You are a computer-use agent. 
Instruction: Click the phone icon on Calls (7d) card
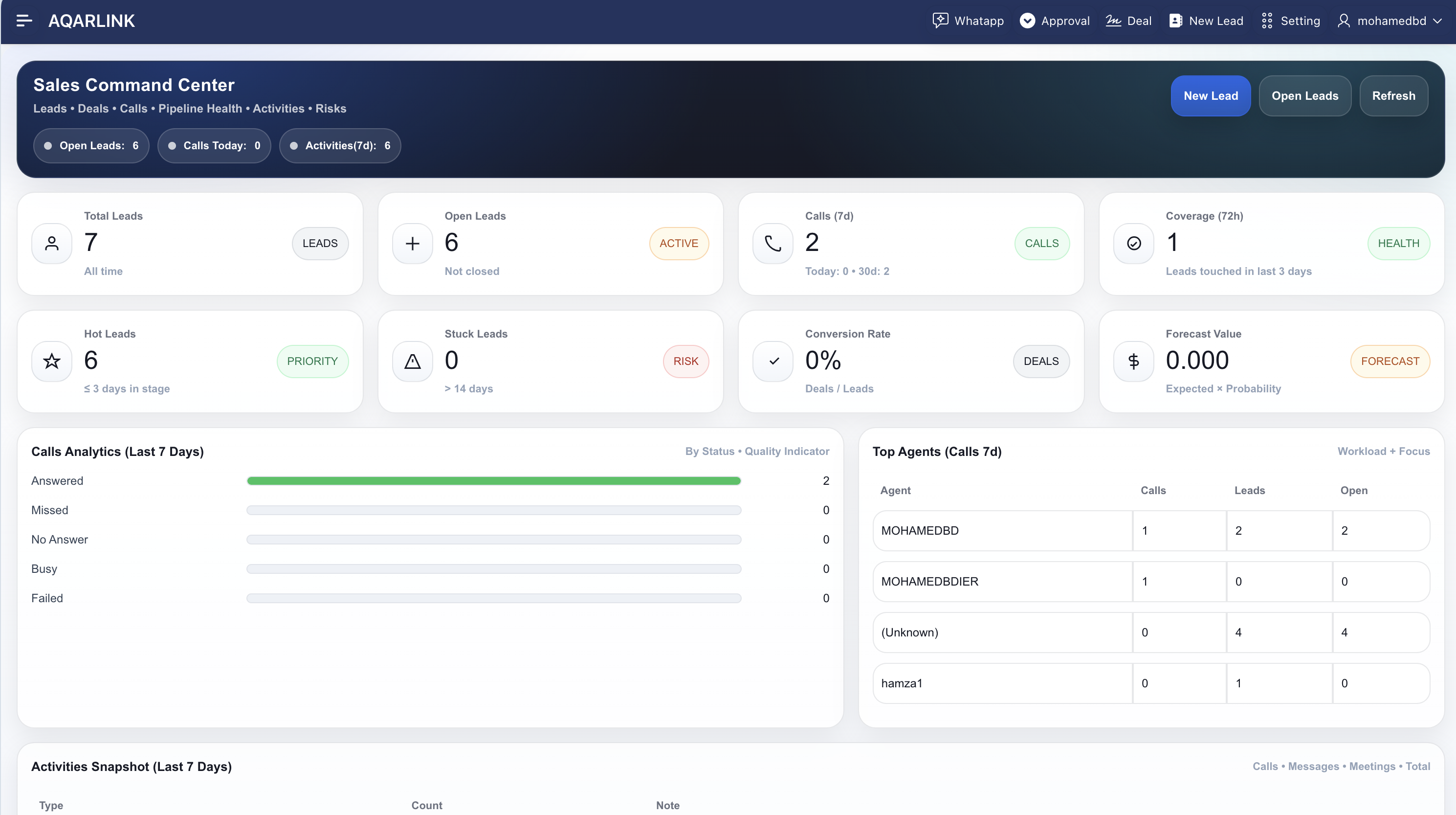(772, 243)
